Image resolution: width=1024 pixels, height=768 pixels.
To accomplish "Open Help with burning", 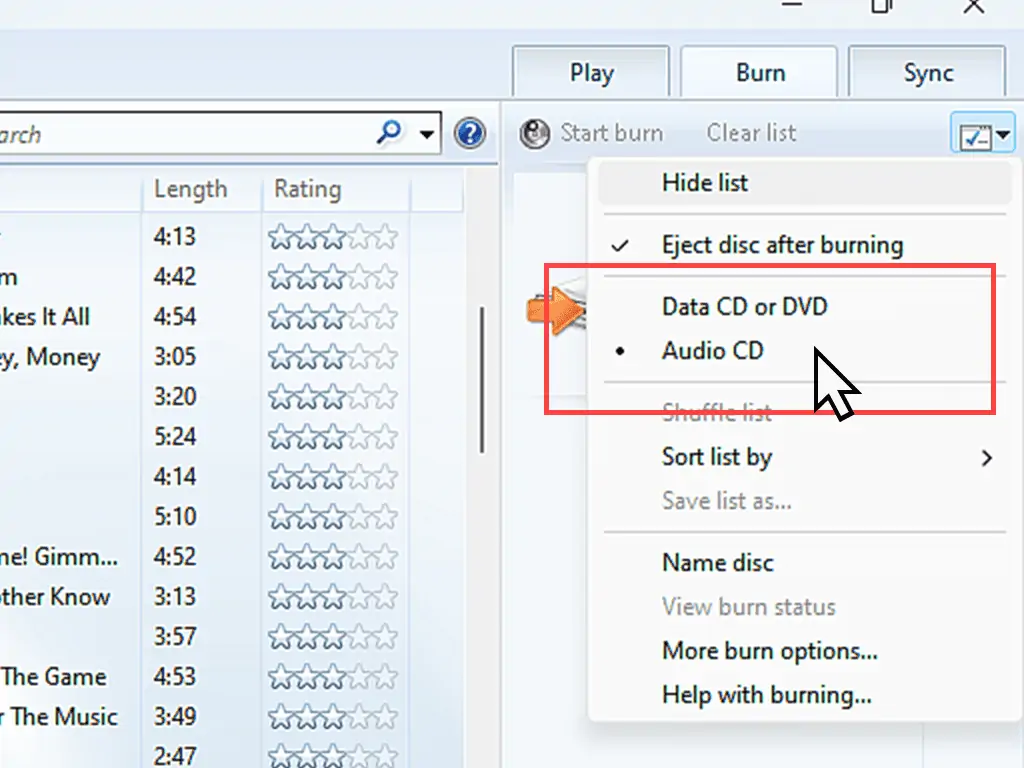I will [767, 695].
